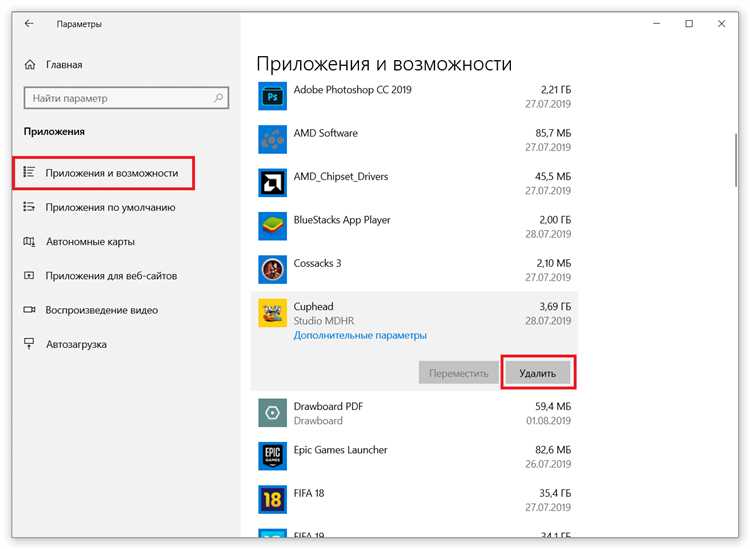Click Studio MDHR publisher text

tap(324, 321)
